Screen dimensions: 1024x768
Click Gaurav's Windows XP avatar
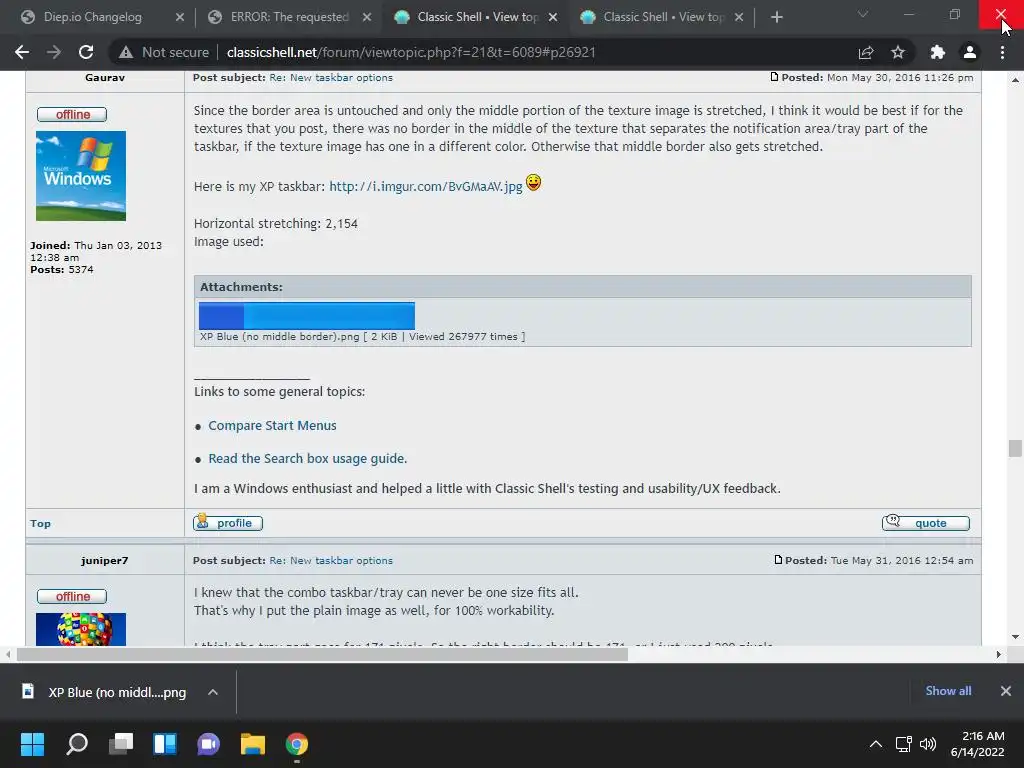(x=81, y=176)
